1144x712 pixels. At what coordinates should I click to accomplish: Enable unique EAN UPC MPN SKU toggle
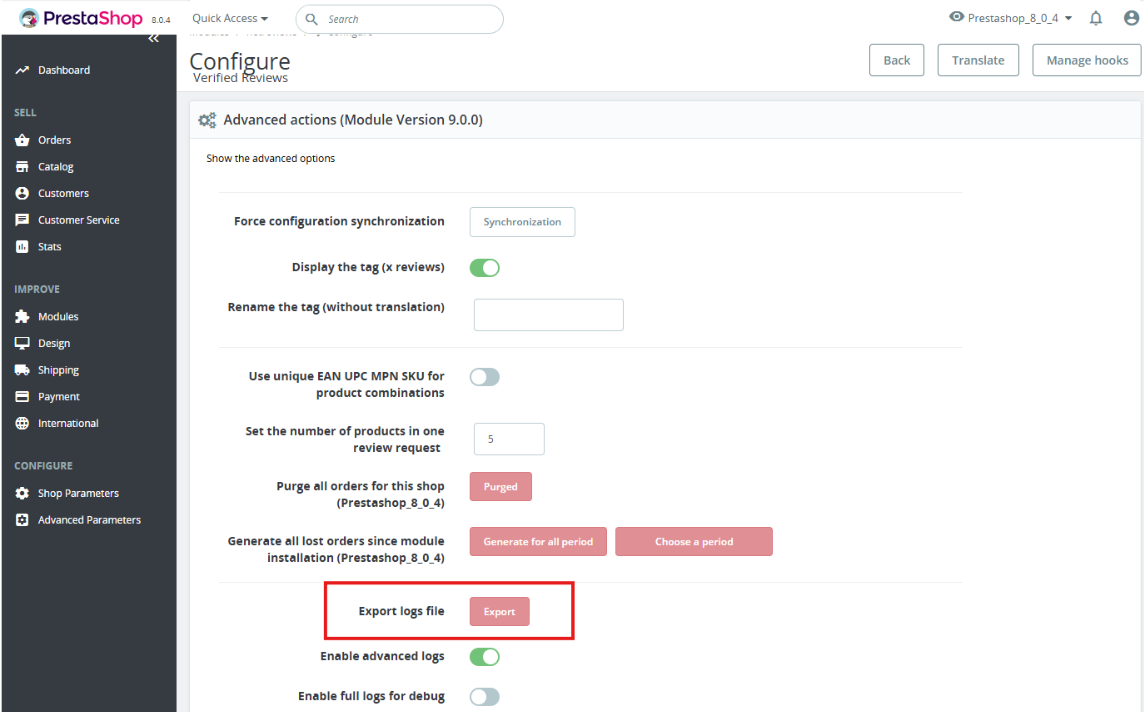(x=484, y=377)
